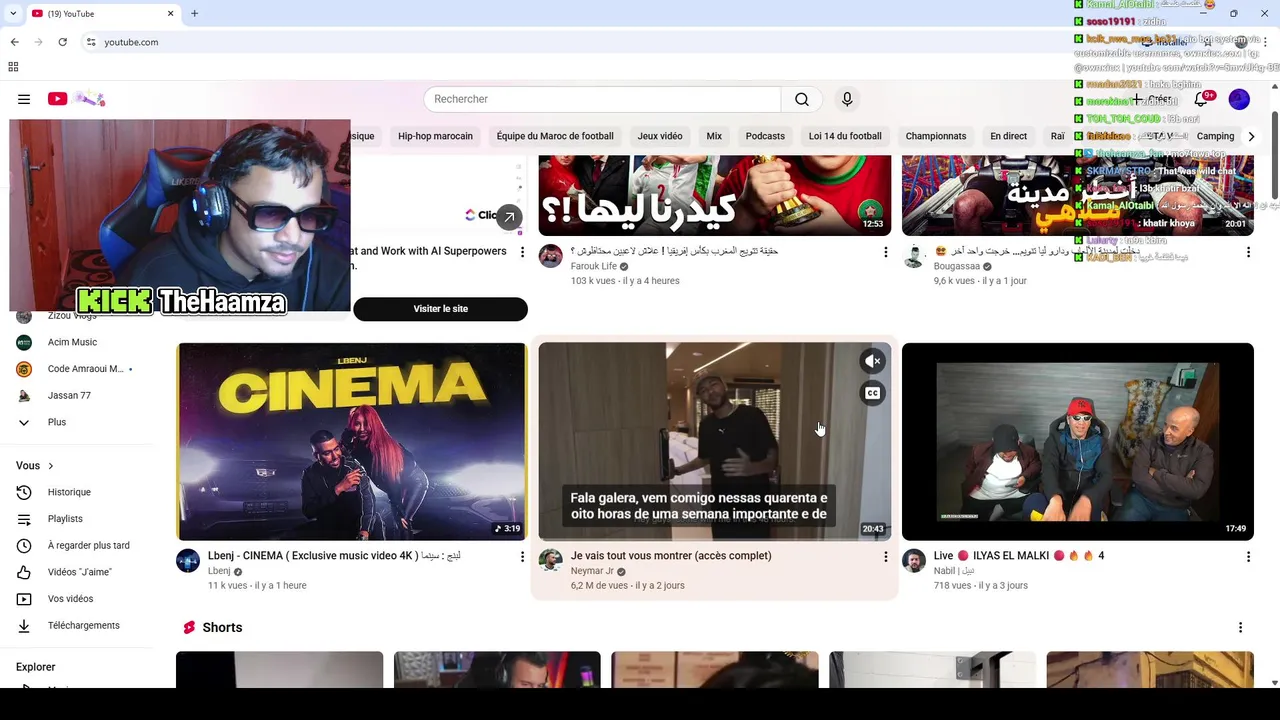The height and width of the screenshot is (720, 1280).
Task: Open Farouk Life channel avatar
Action: click(550, 256)
